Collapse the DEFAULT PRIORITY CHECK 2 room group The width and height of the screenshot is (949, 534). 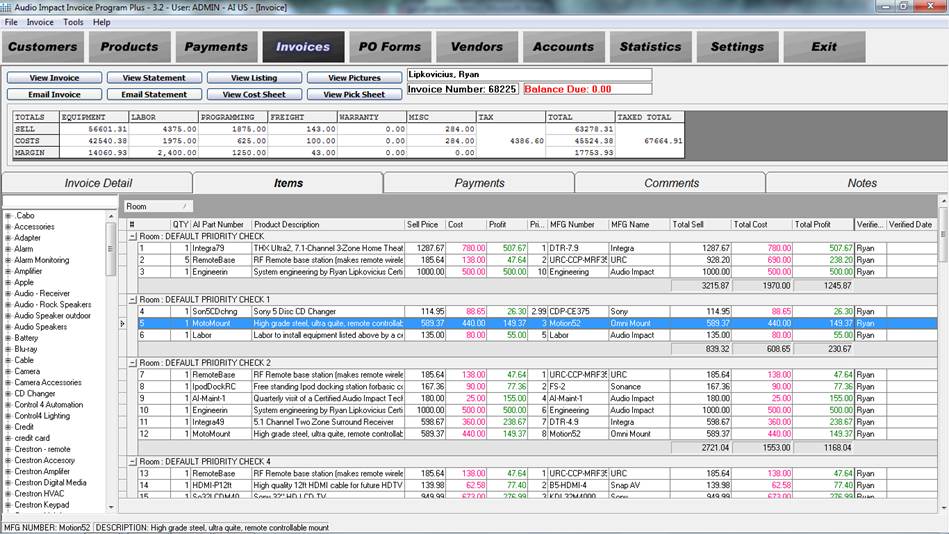[x=132, y=362]
